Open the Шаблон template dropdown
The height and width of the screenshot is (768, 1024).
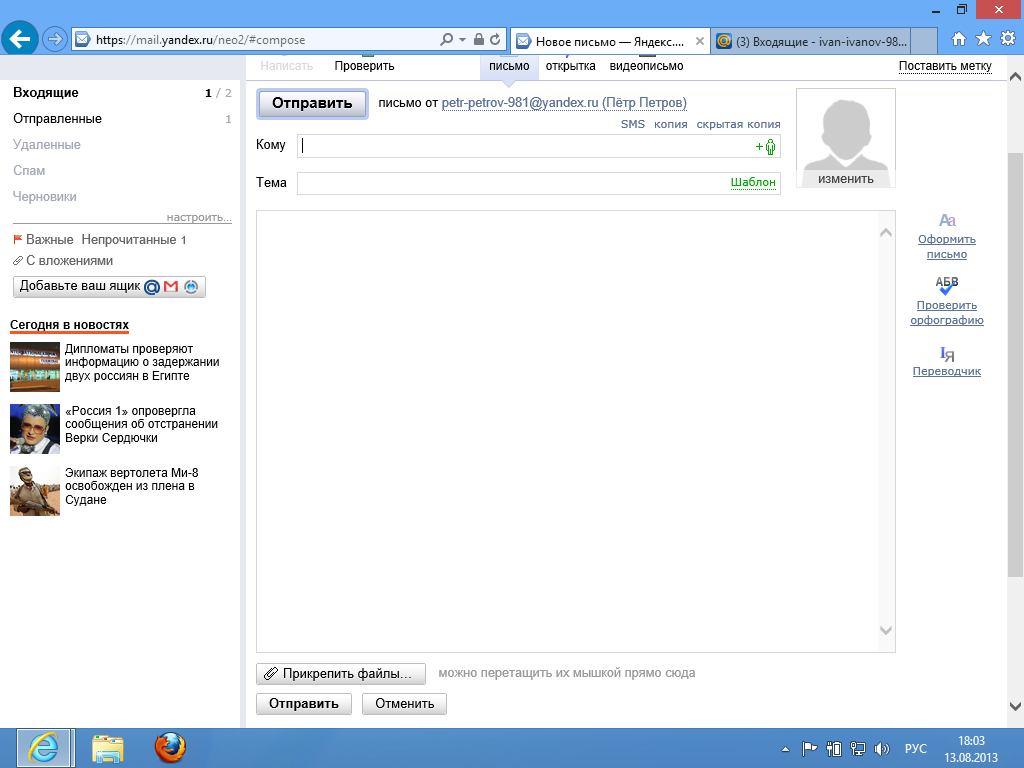point(753,183)
